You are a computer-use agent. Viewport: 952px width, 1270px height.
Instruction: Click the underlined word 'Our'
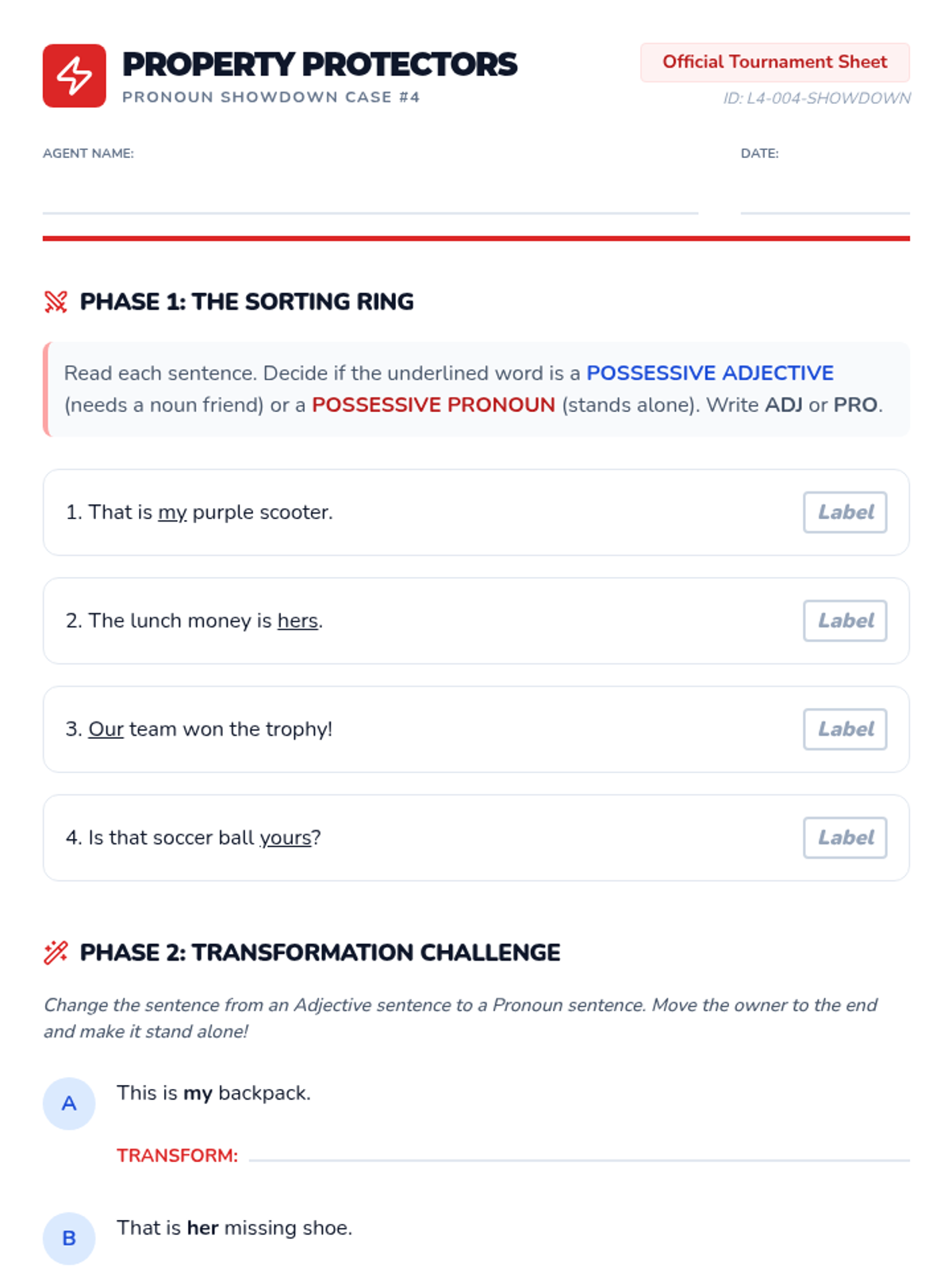106,729
